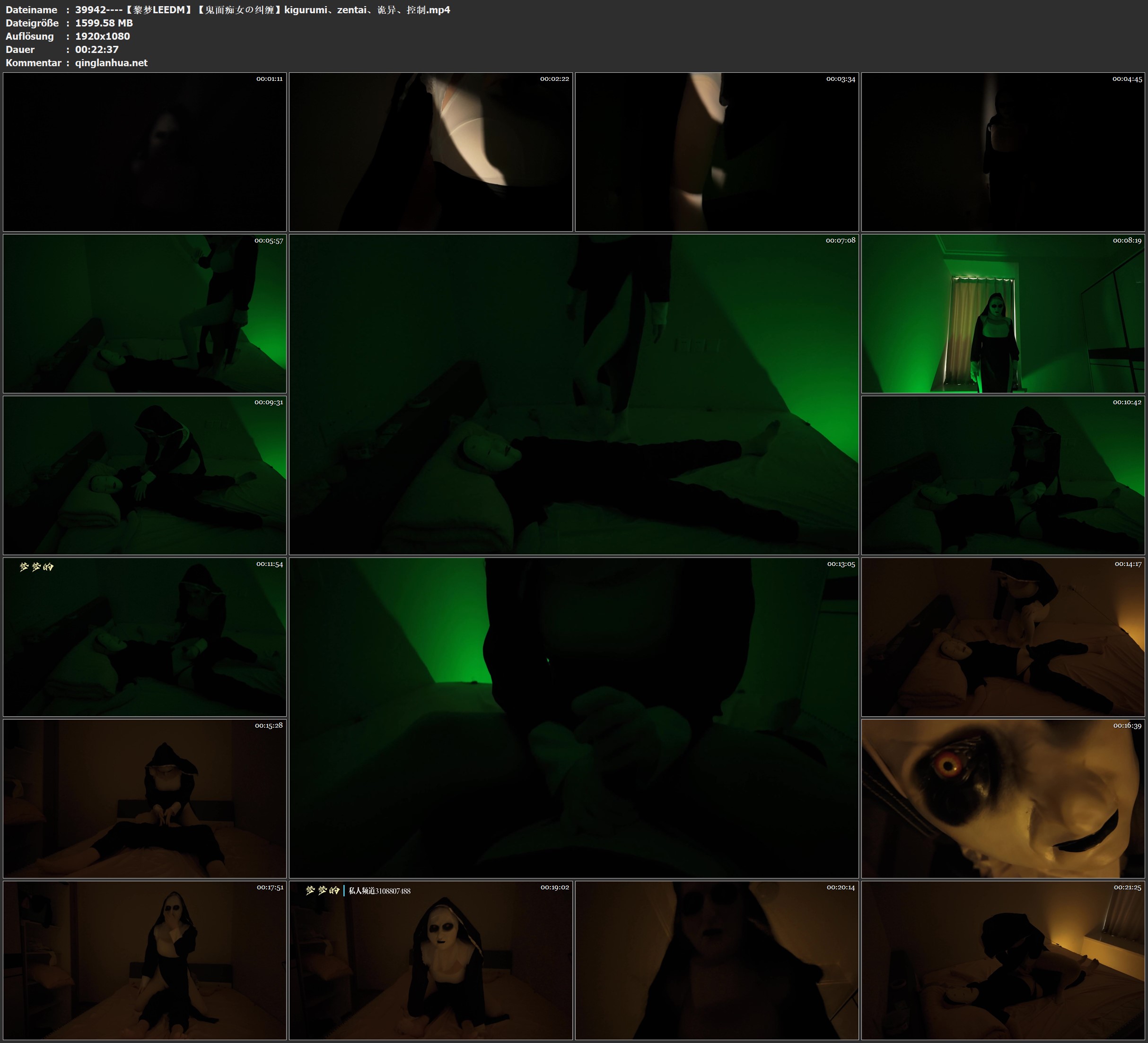Open the thumbnail stamped 00:15:28
Viewport: 1148px width, 1043px height.
(145, 798)
